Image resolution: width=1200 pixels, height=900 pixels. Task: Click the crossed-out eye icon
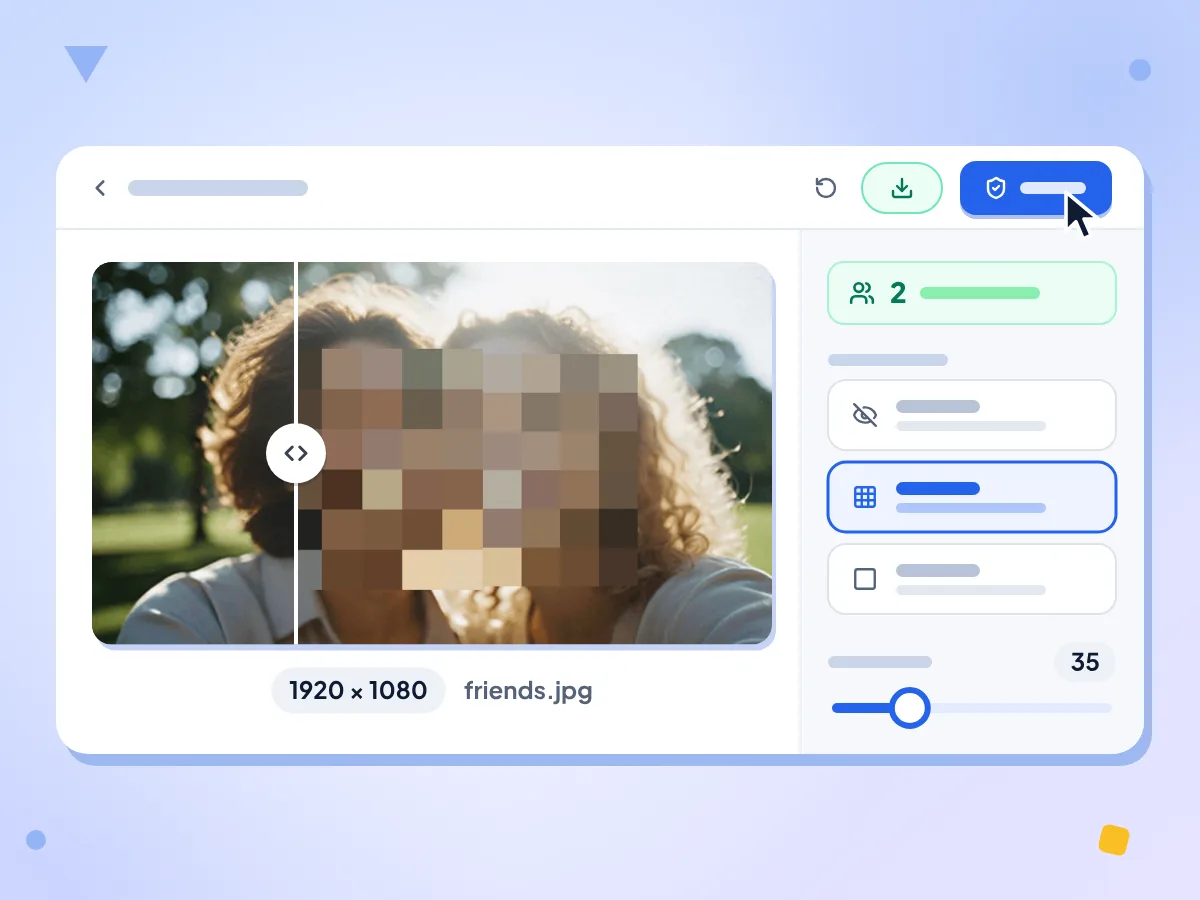864,415
